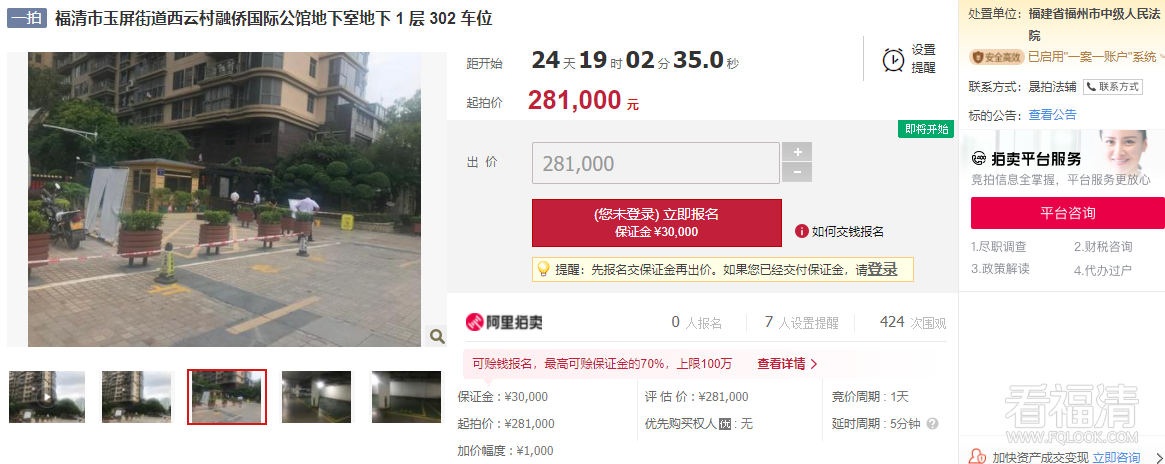Click the 阿里拍卖 logo
The image size is (1165, 464).
click(x=504, y=322)
